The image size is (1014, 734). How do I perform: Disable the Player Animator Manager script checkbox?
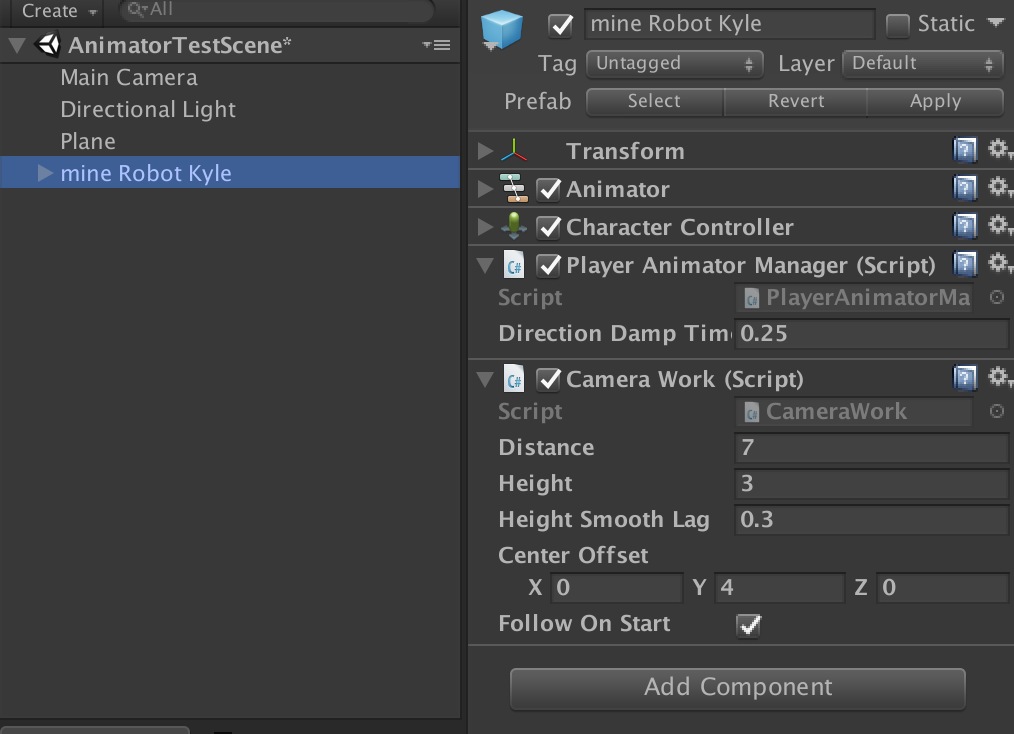(x=548, y=265)
